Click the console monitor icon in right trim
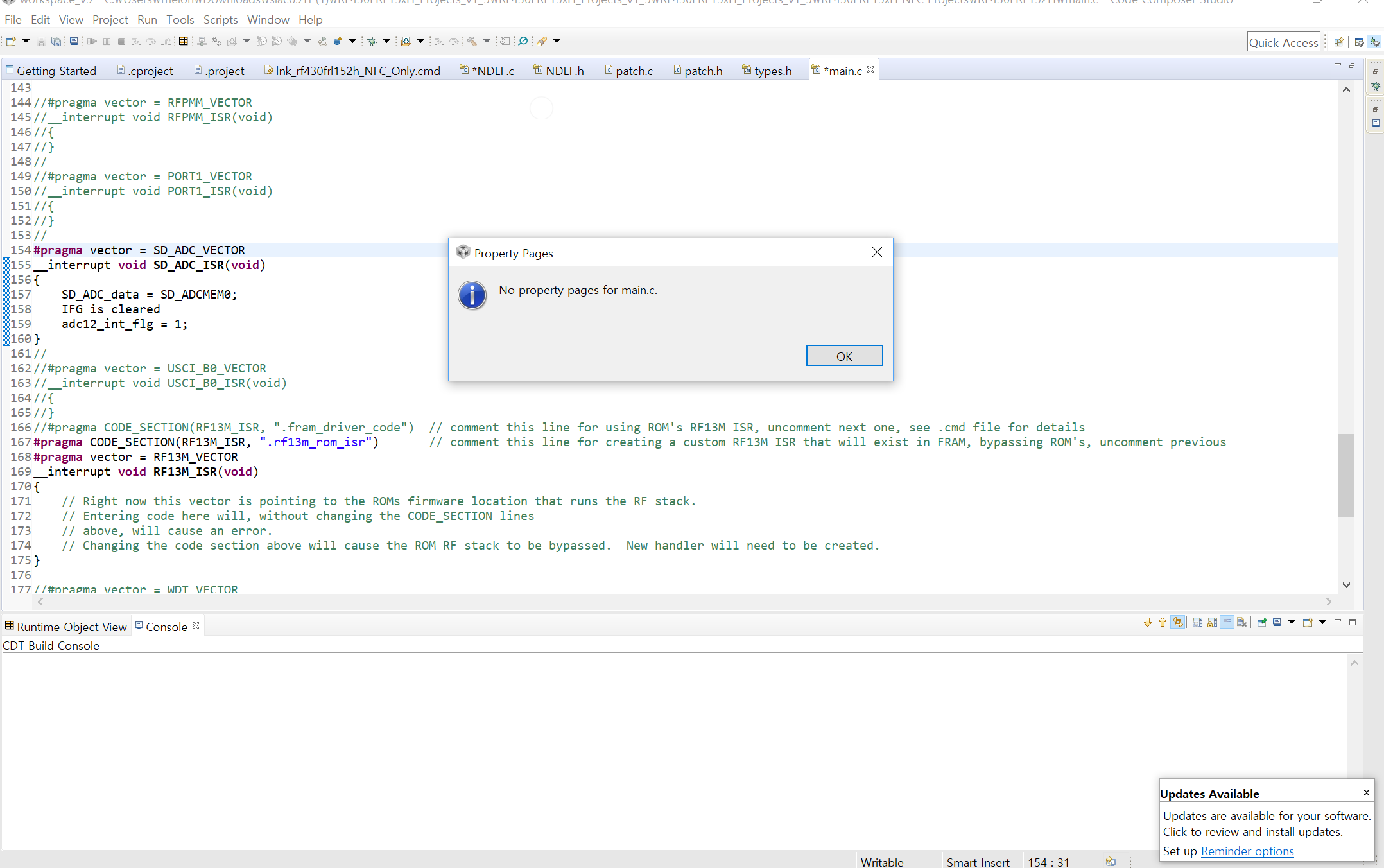Viewport: 1384px width, 868px height. click(1376, 123)
